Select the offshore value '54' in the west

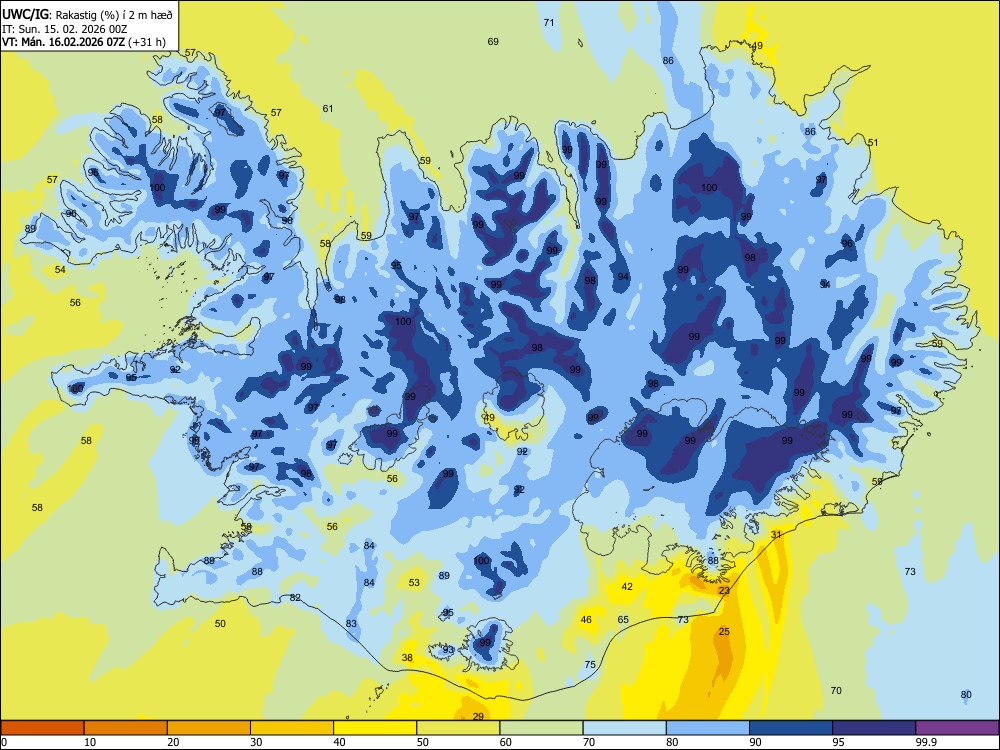pyautogui.click(x=60, y=270)
